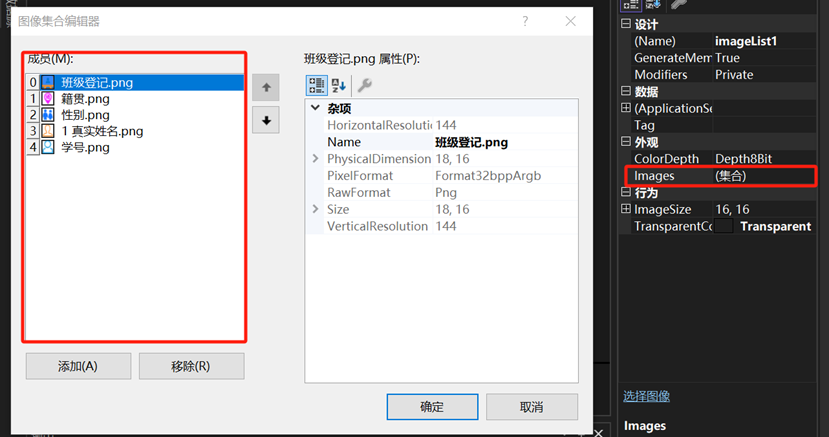Move selected member down with arrow

pos(266,120)
